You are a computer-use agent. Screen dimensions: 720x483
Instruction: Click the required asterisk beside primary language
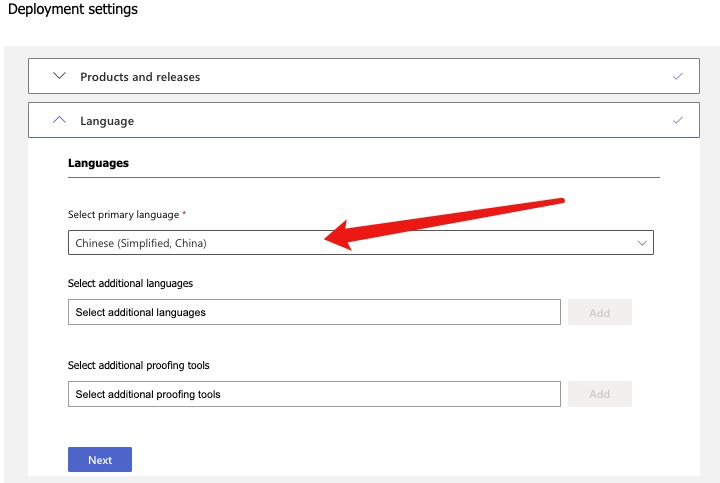[184, 213]
